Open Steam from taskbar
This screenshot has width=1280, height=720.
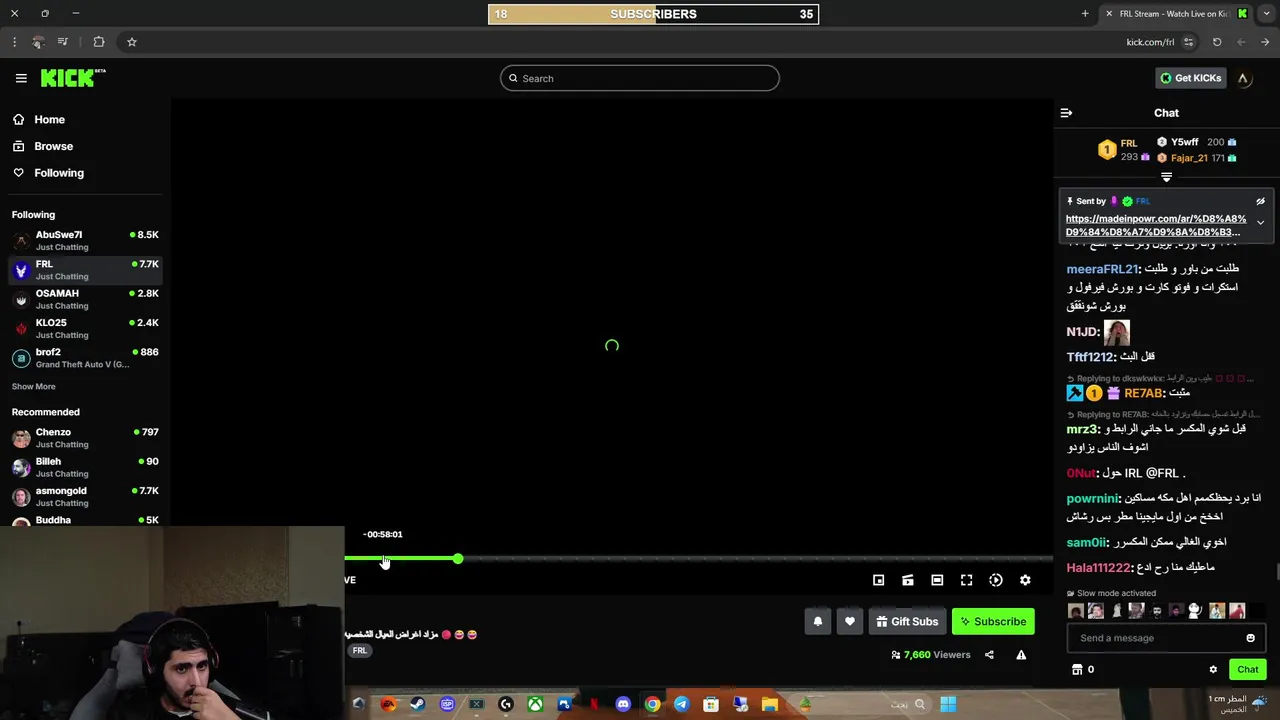(417, 704)
